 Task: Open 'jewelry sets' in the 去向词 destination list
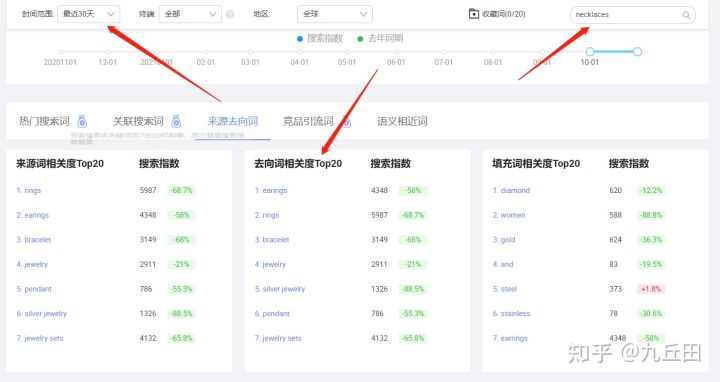278,338
